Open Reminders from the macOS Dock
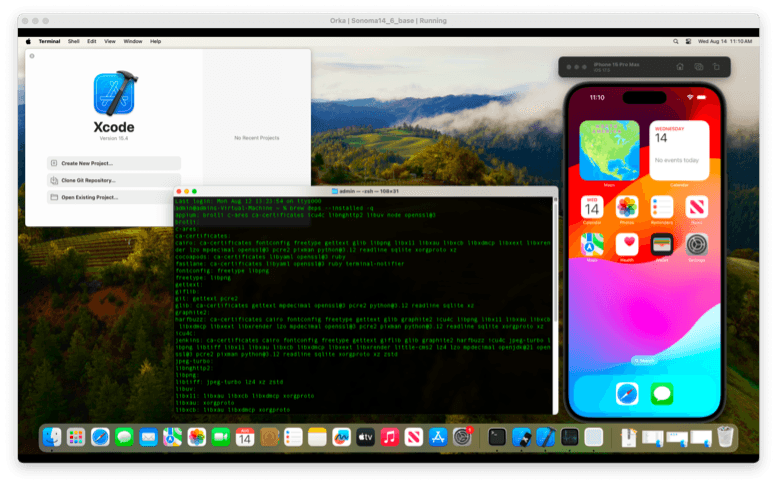 click(293, 438)
